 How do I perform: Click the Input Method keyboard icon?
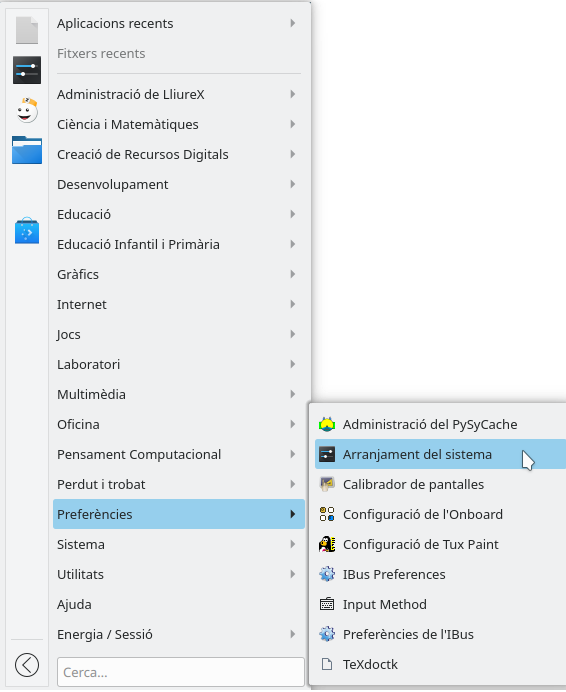point(327,604)
